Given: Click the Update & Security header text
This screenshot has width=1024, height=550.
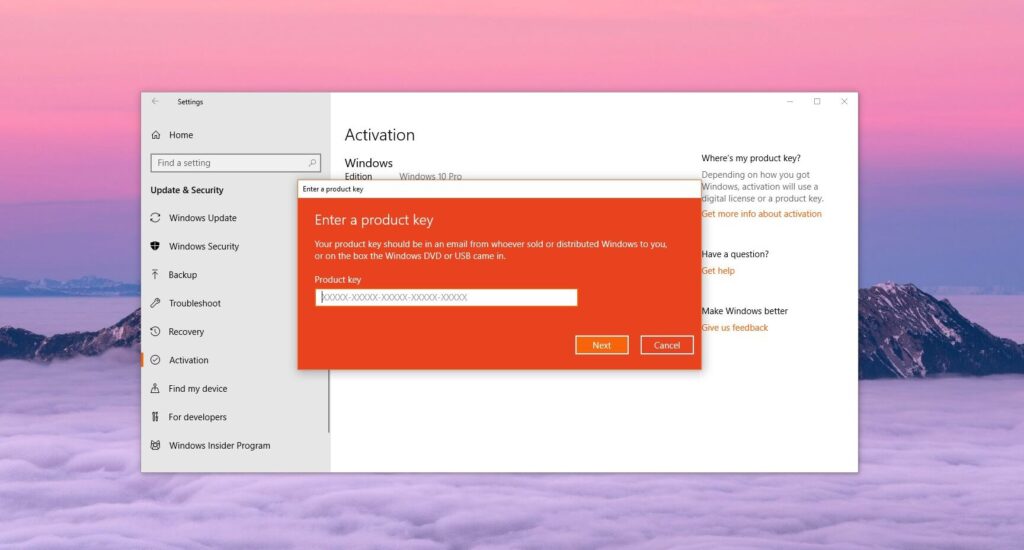Looking at the screenshot, I should [187, 190].
